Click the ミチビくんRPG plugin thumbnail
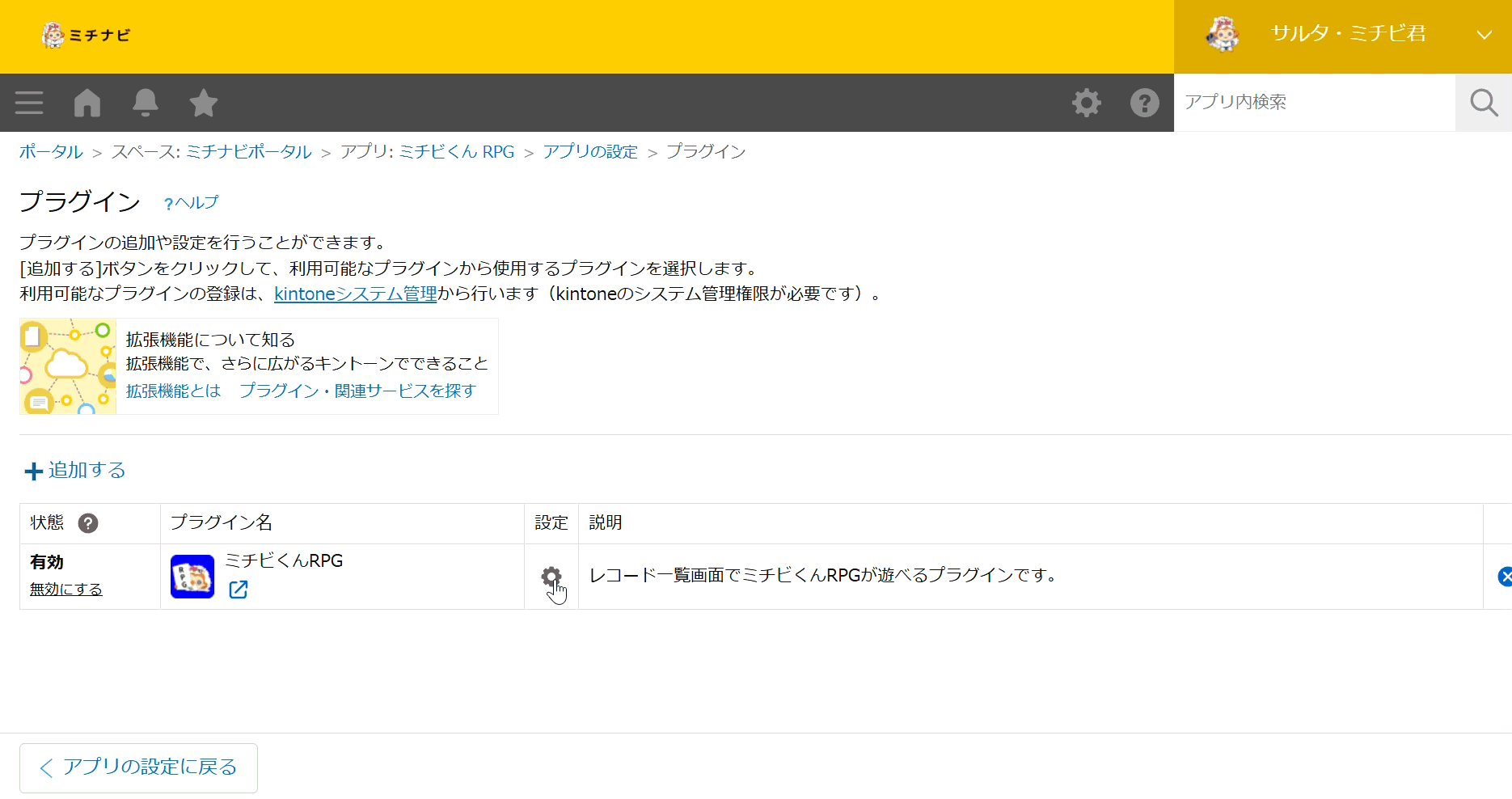 (192, 577)
